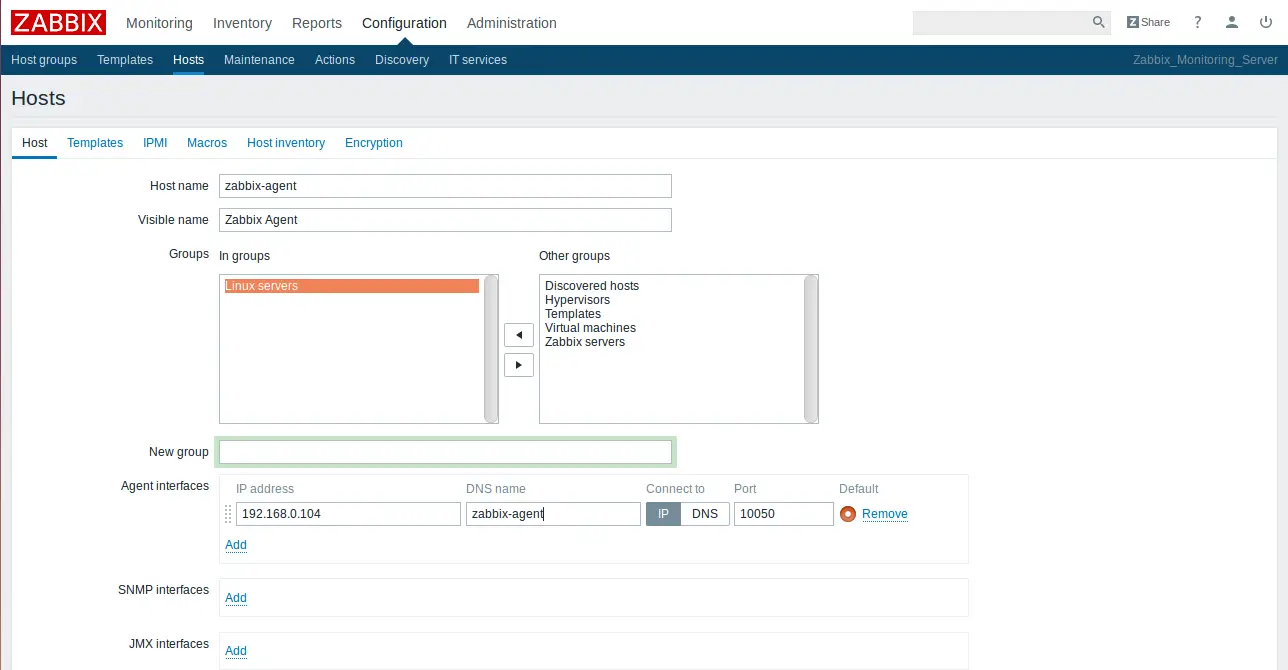Click the Port field
1288x670 pixels.
(784, 514)
